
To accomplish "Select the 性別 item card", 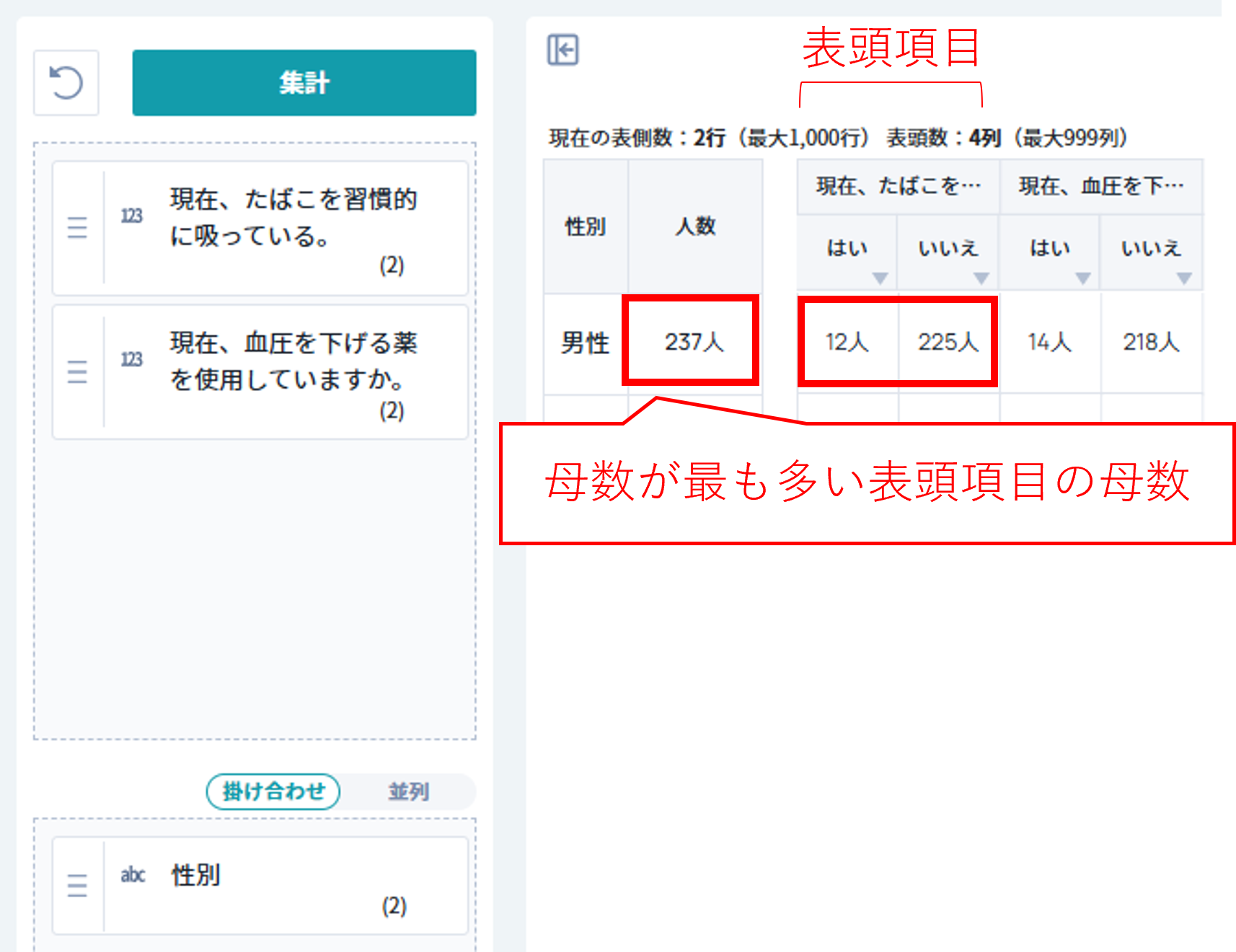I will point(260,886).
